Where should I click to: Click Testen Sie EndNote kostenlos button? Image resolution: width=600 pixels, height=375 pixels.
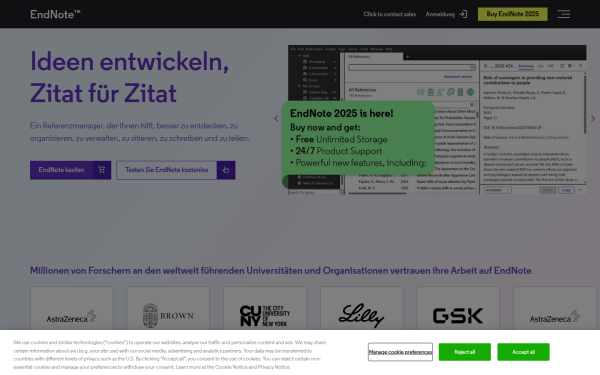point(176,170)
